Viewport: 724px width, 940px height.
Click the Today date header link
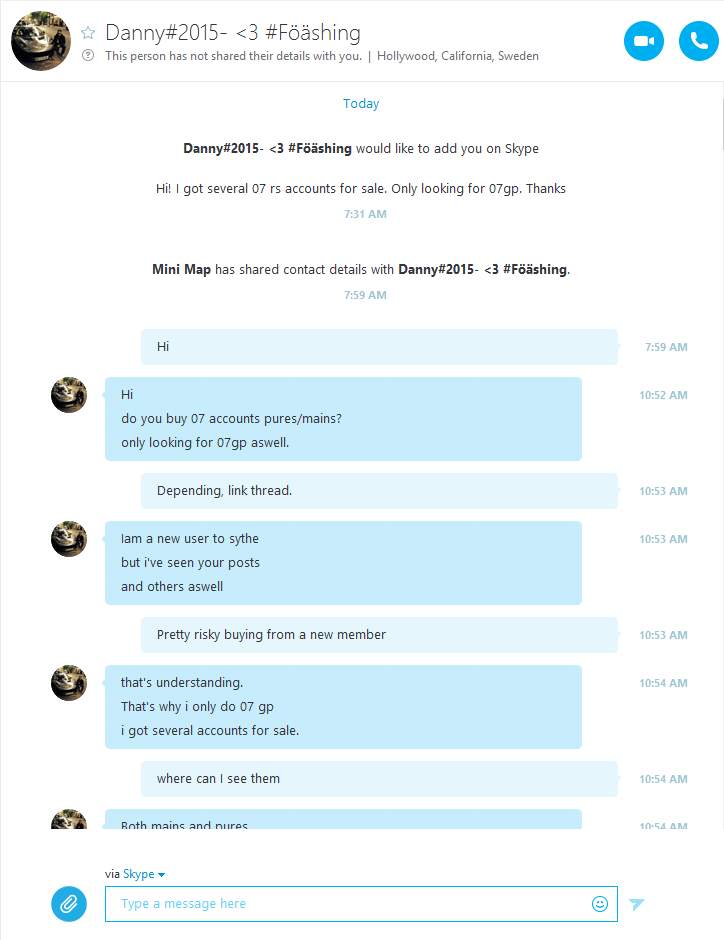coord(361,103)
